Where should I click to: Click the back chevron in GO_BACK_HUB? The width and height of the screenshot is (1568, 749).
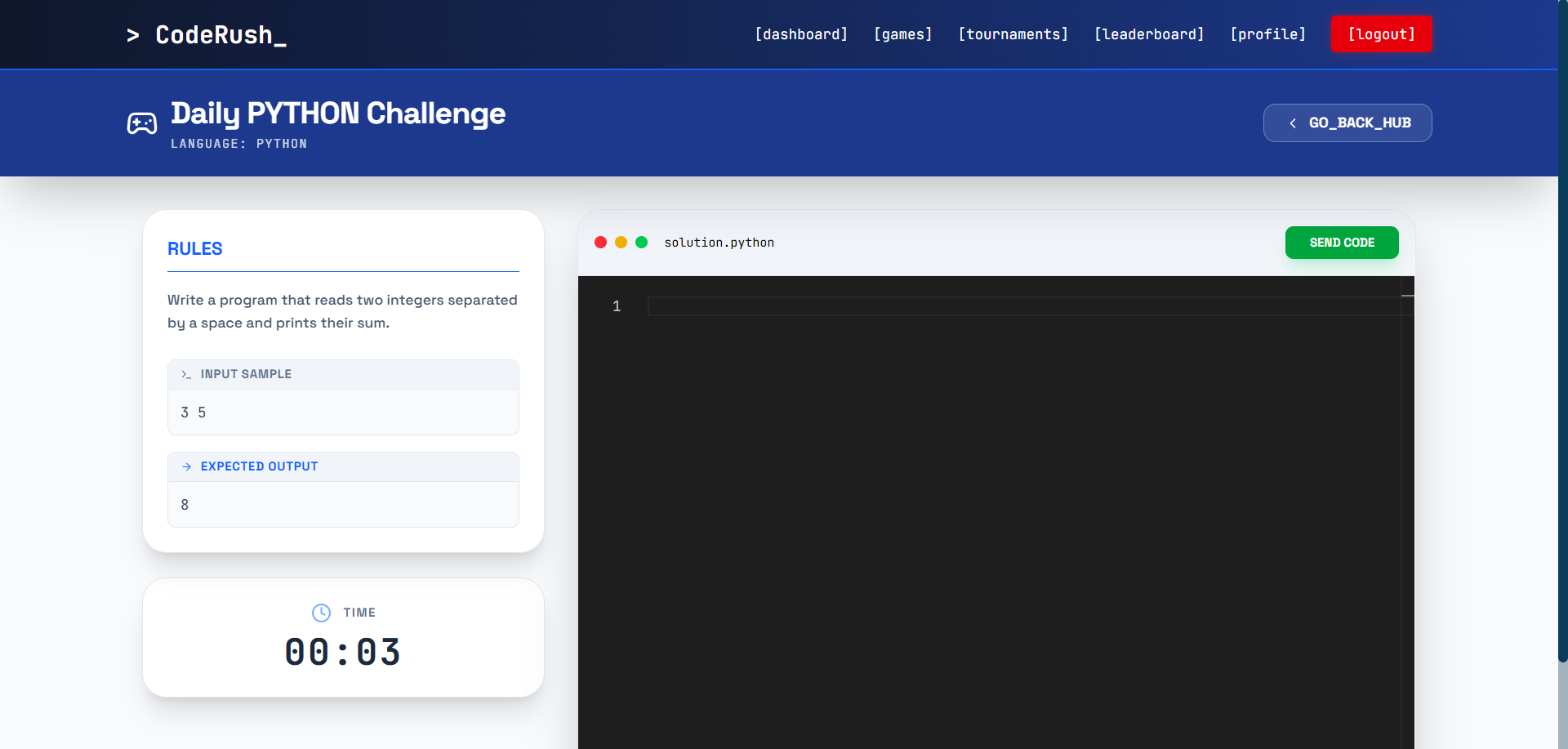[x=1293, y=123]
